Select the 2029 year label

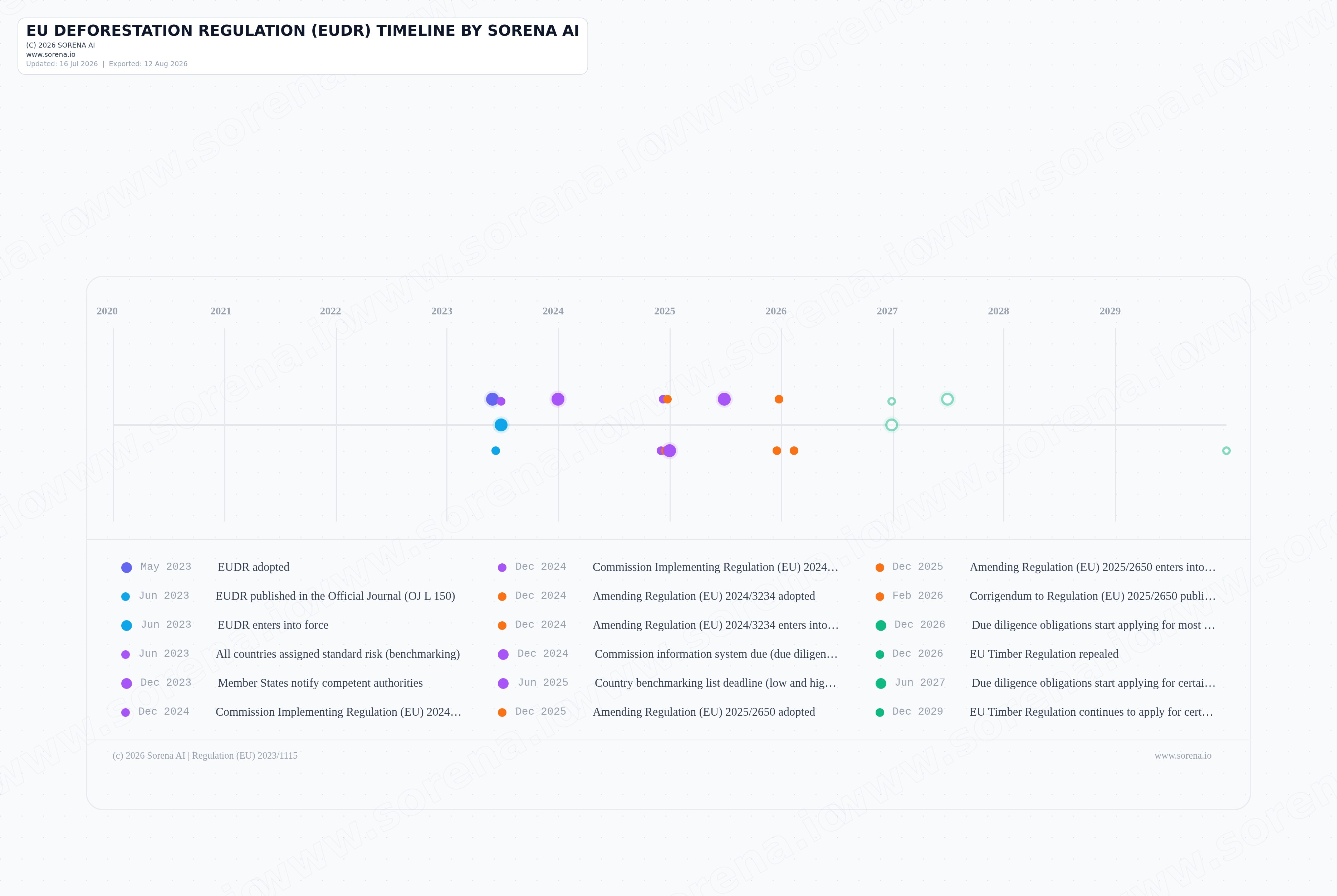[1110, 311]
